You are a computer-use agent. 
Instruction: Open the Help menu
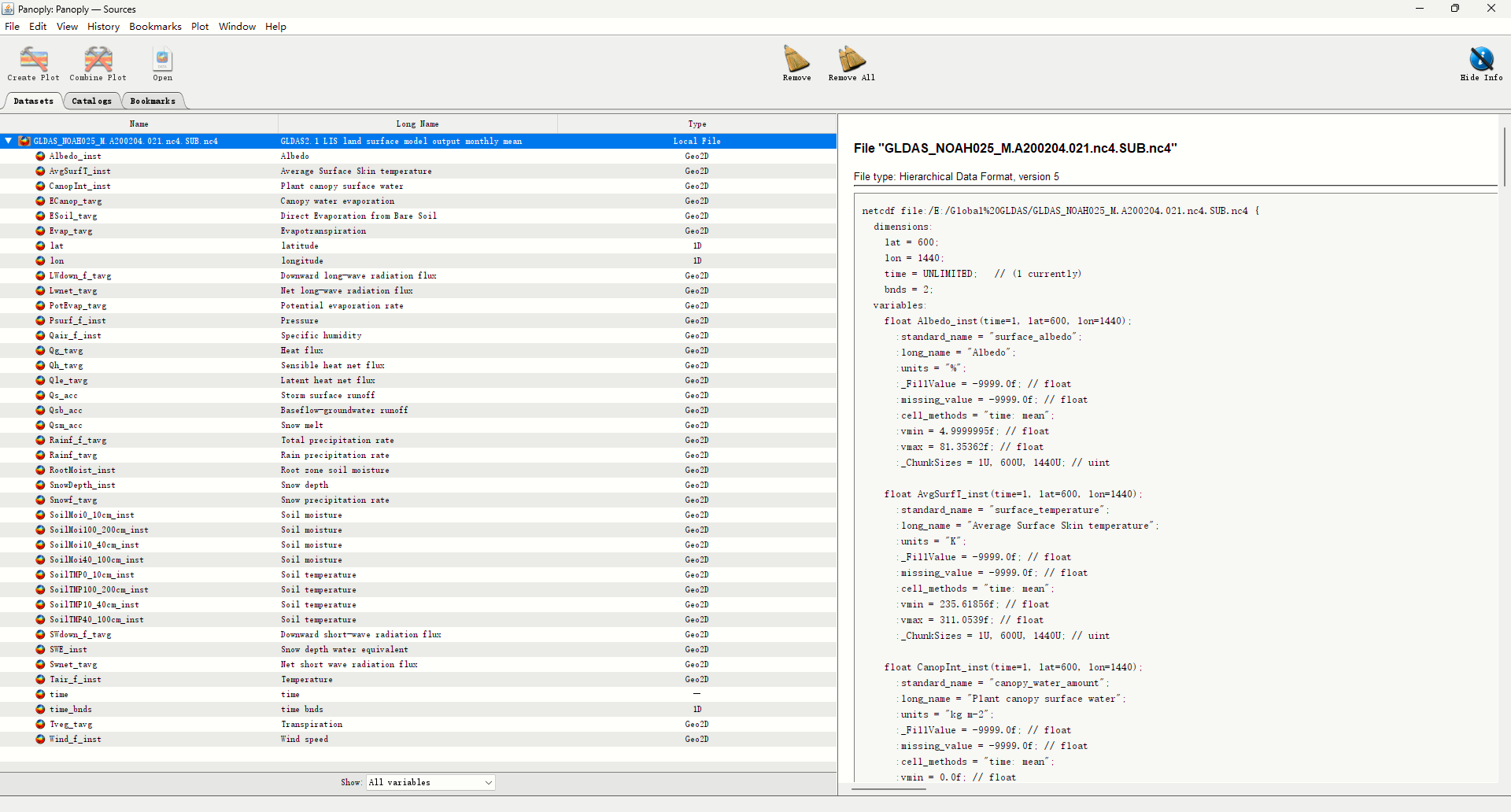275,26
